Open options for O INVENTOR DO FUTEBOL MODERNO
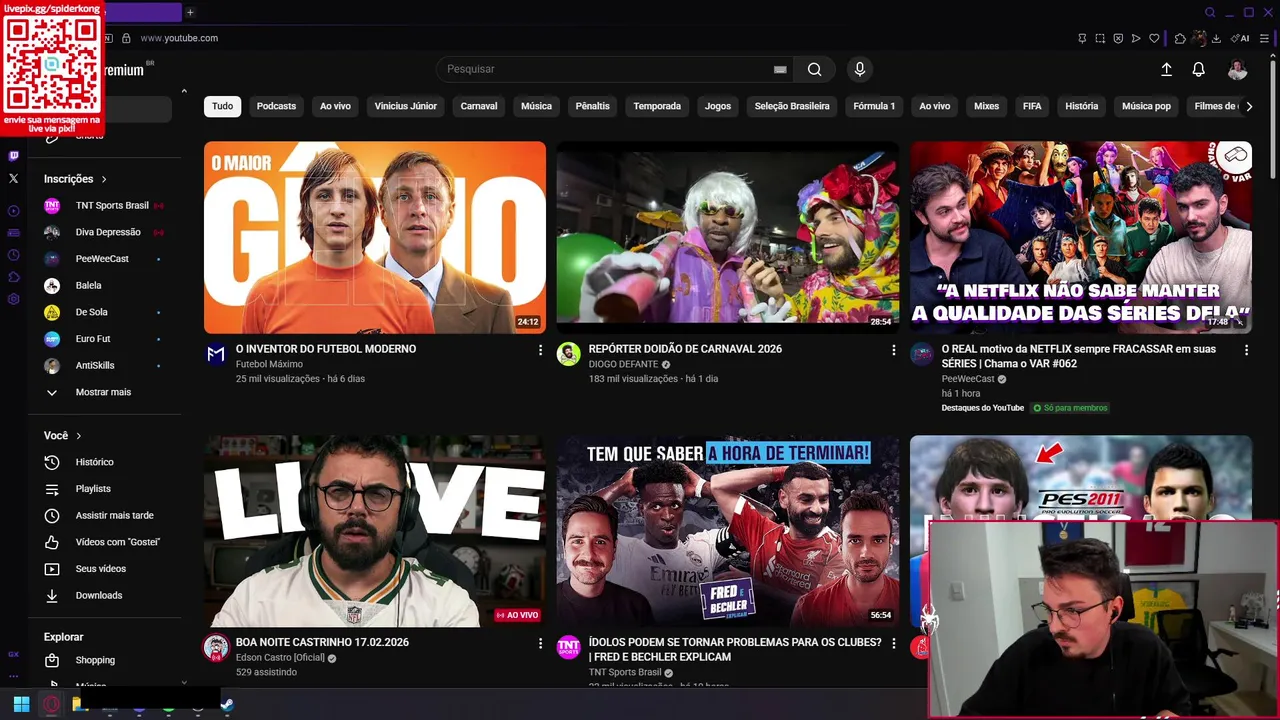The image size is (1280, 720). pos(540,350)
